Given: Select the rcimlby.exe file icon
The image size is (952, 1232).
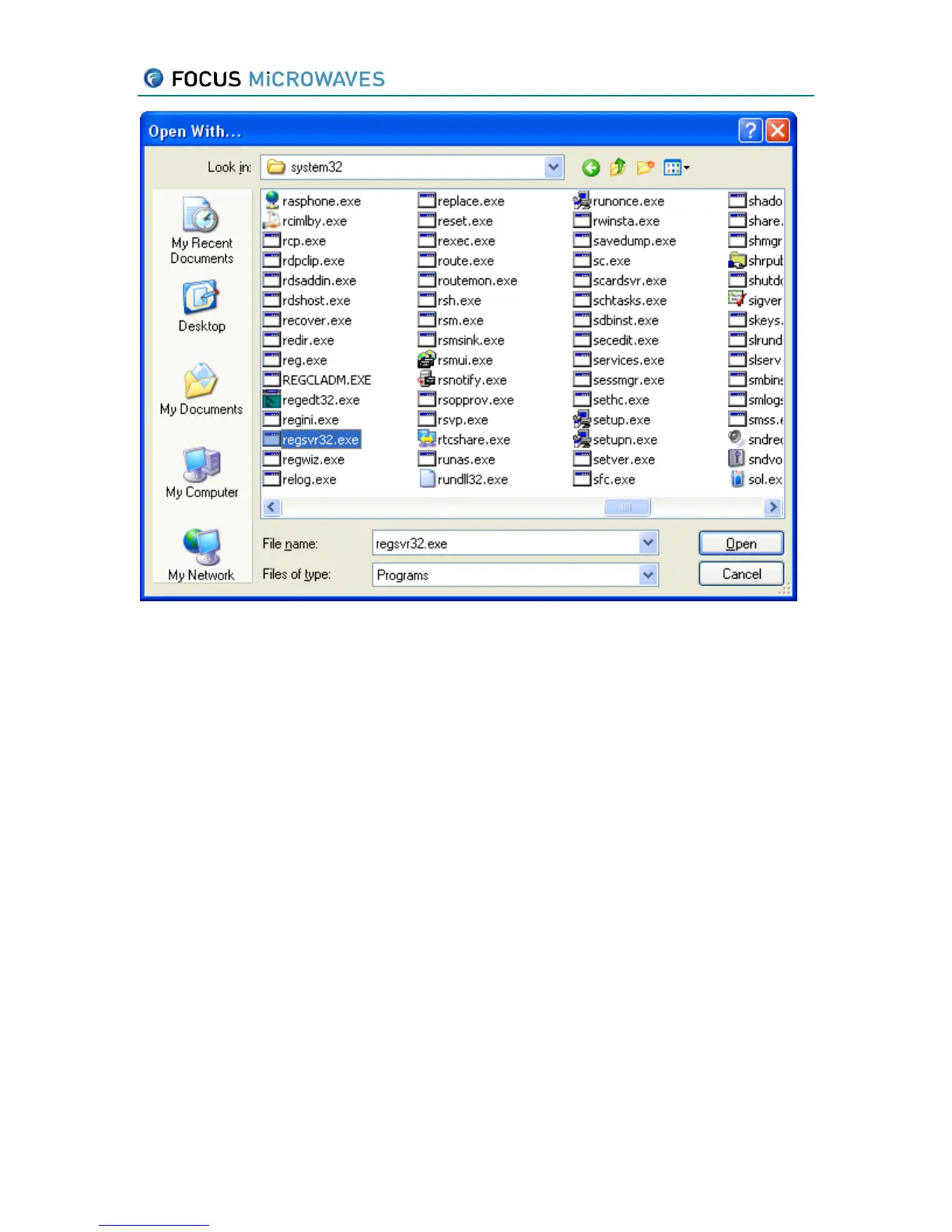Looking at the screenshot, I should (x=271, y=221).
